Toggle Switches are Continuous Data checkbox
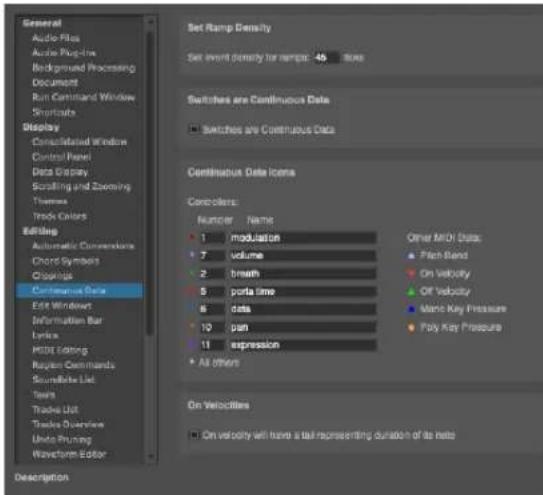 click(193, 129)
